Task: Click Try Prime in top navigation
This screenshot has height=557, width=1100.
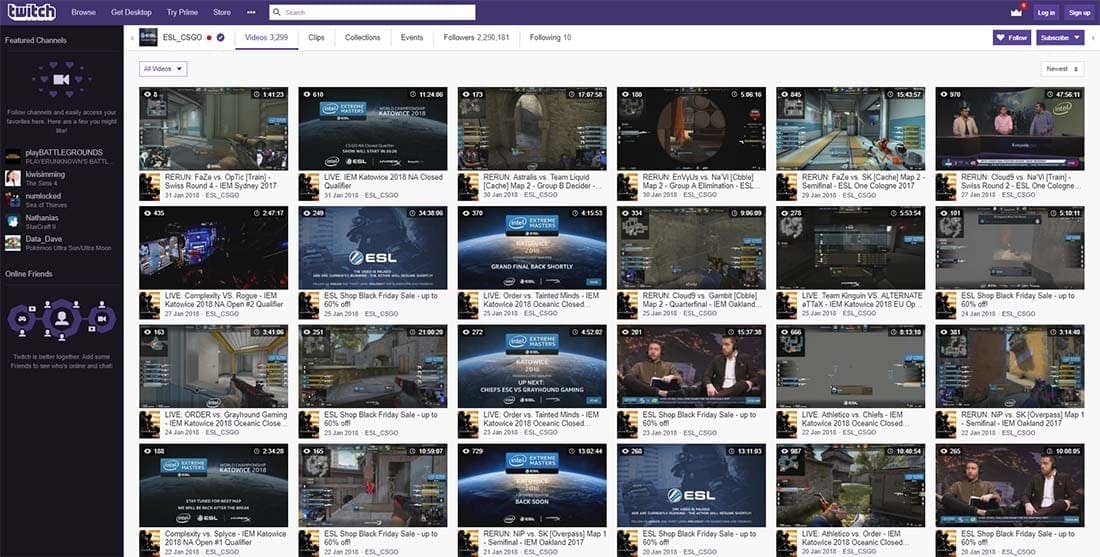Action: pos(182,13)
